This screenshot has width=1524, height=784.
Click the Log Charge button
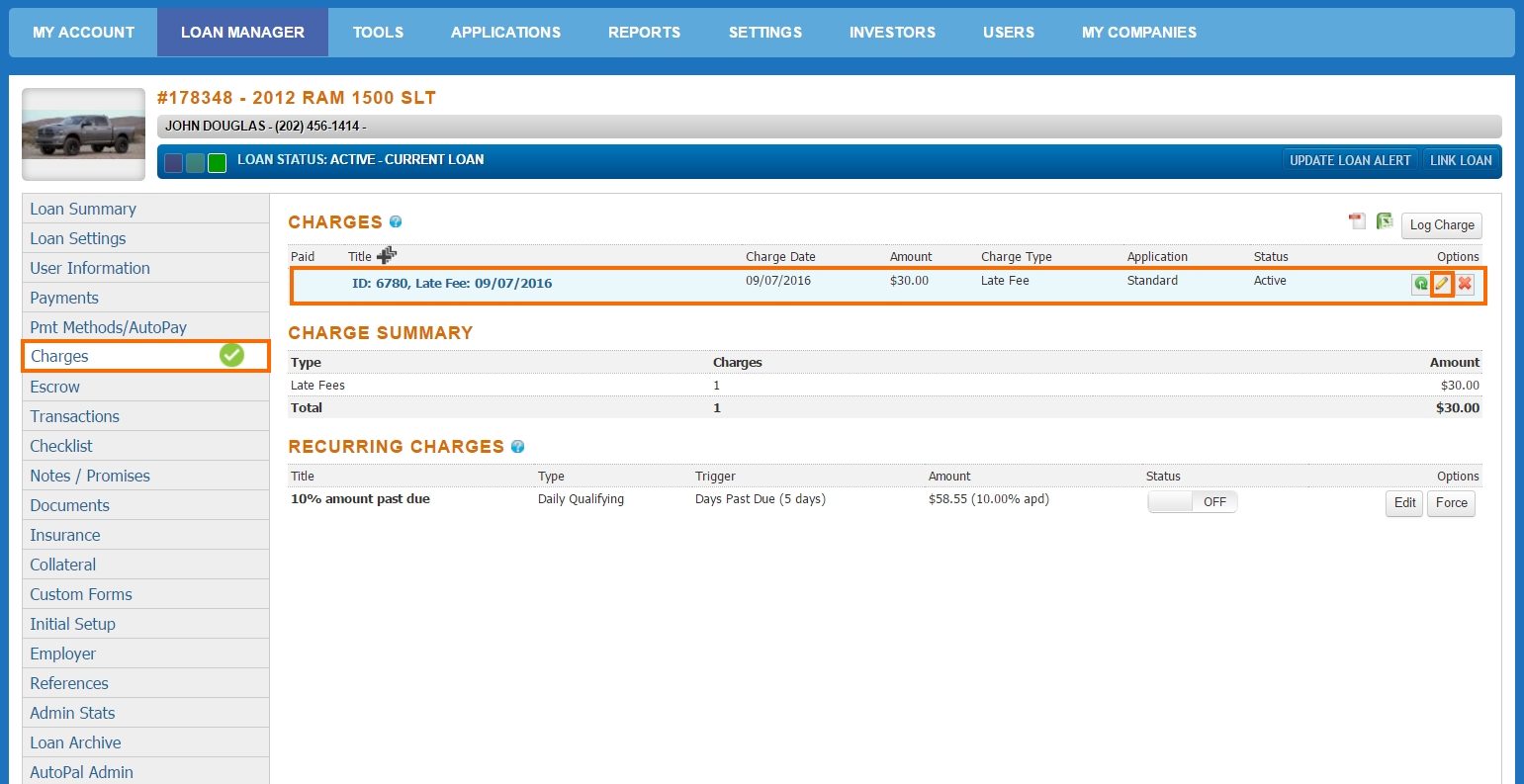click(1441, 225)
